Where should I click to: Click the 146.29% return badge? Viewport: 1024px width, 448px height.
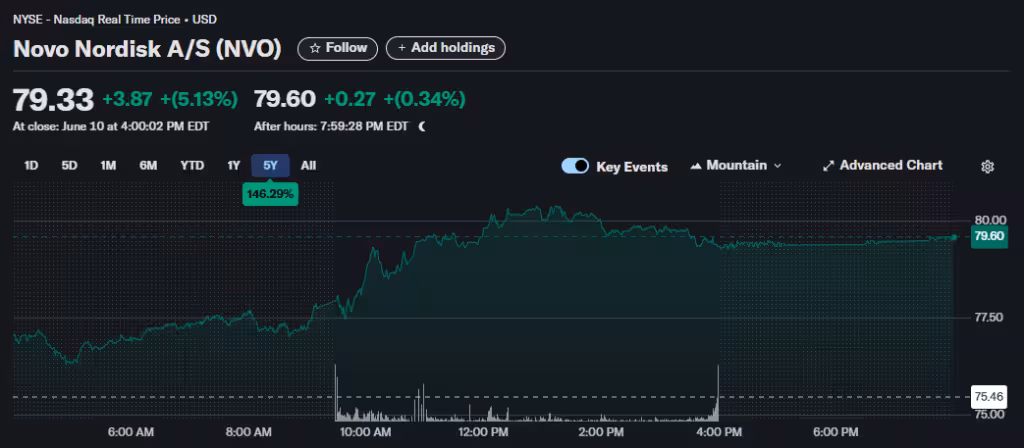tap(270, 195)
